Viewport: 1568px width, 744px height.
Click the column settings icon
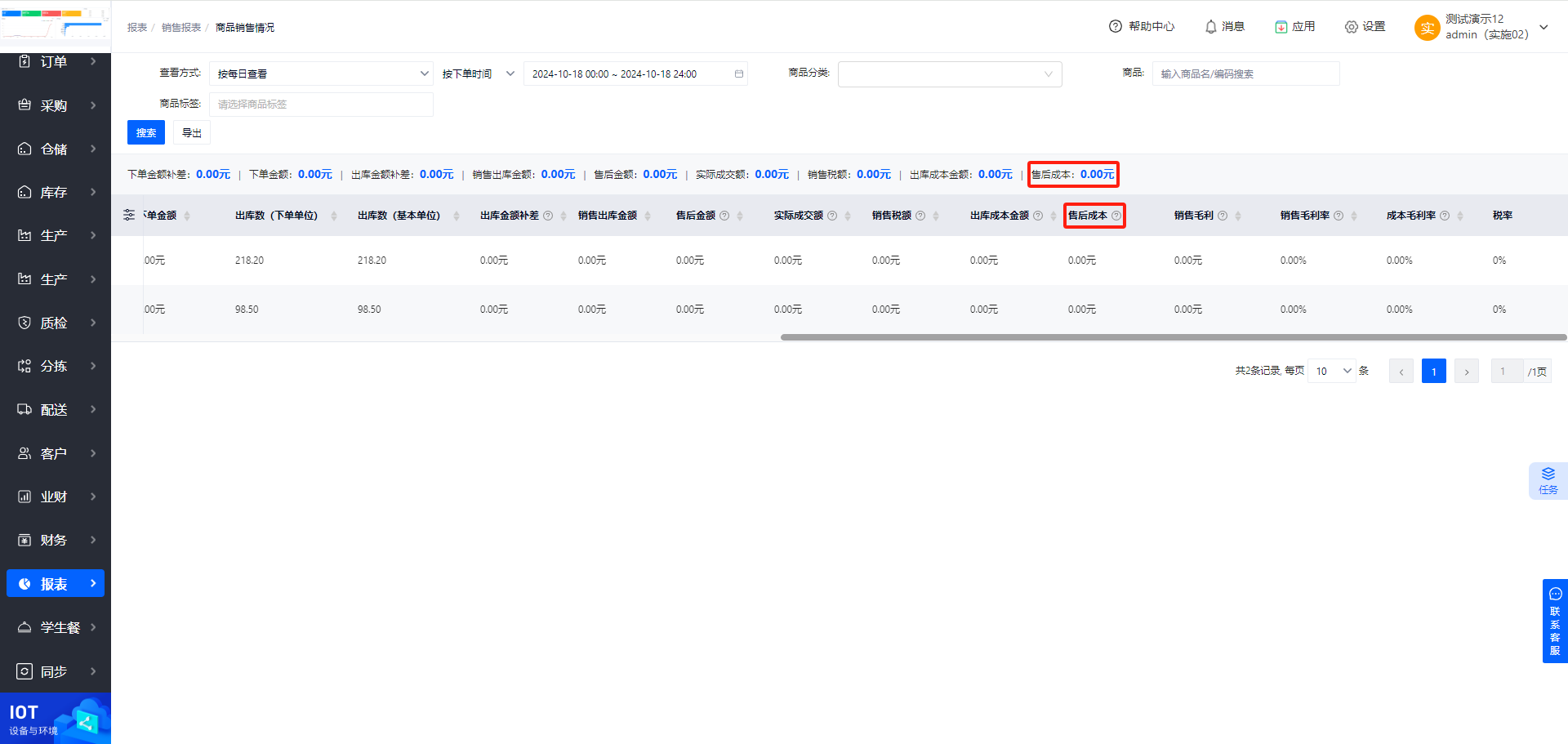(129, 215)
